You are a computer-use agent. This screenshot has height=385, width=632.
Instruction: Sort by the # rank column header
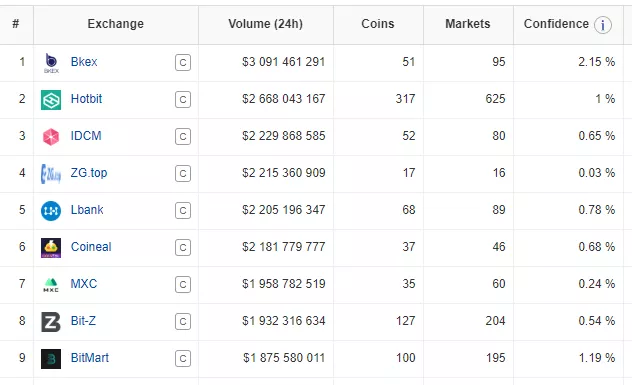tap(16, 24)
